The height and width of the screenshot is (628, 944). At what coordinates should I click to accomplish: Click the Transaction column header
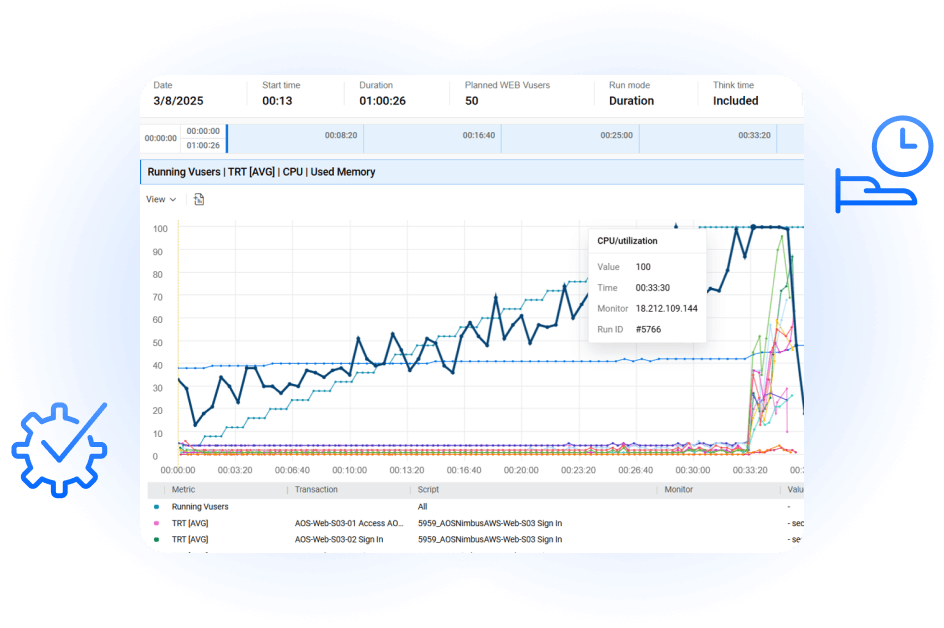pyautogui.click(x=319, y=490)
